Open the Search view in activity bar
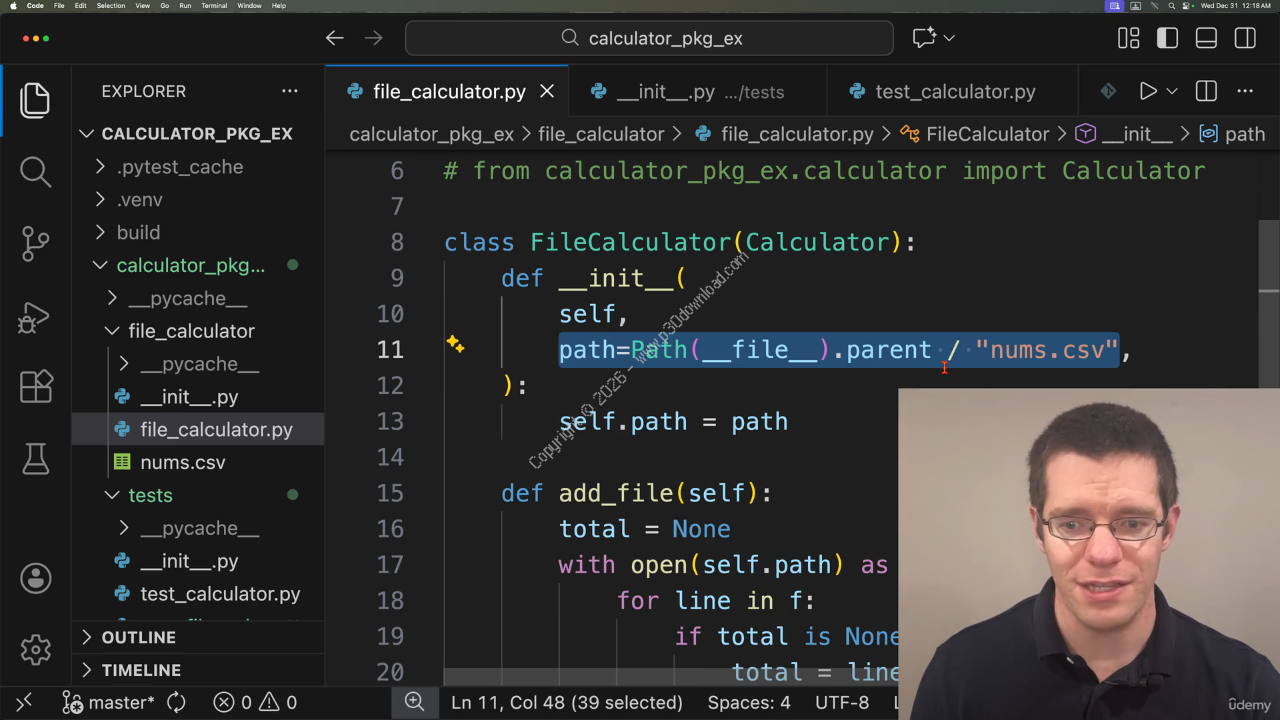 click(x=35, y=171)
